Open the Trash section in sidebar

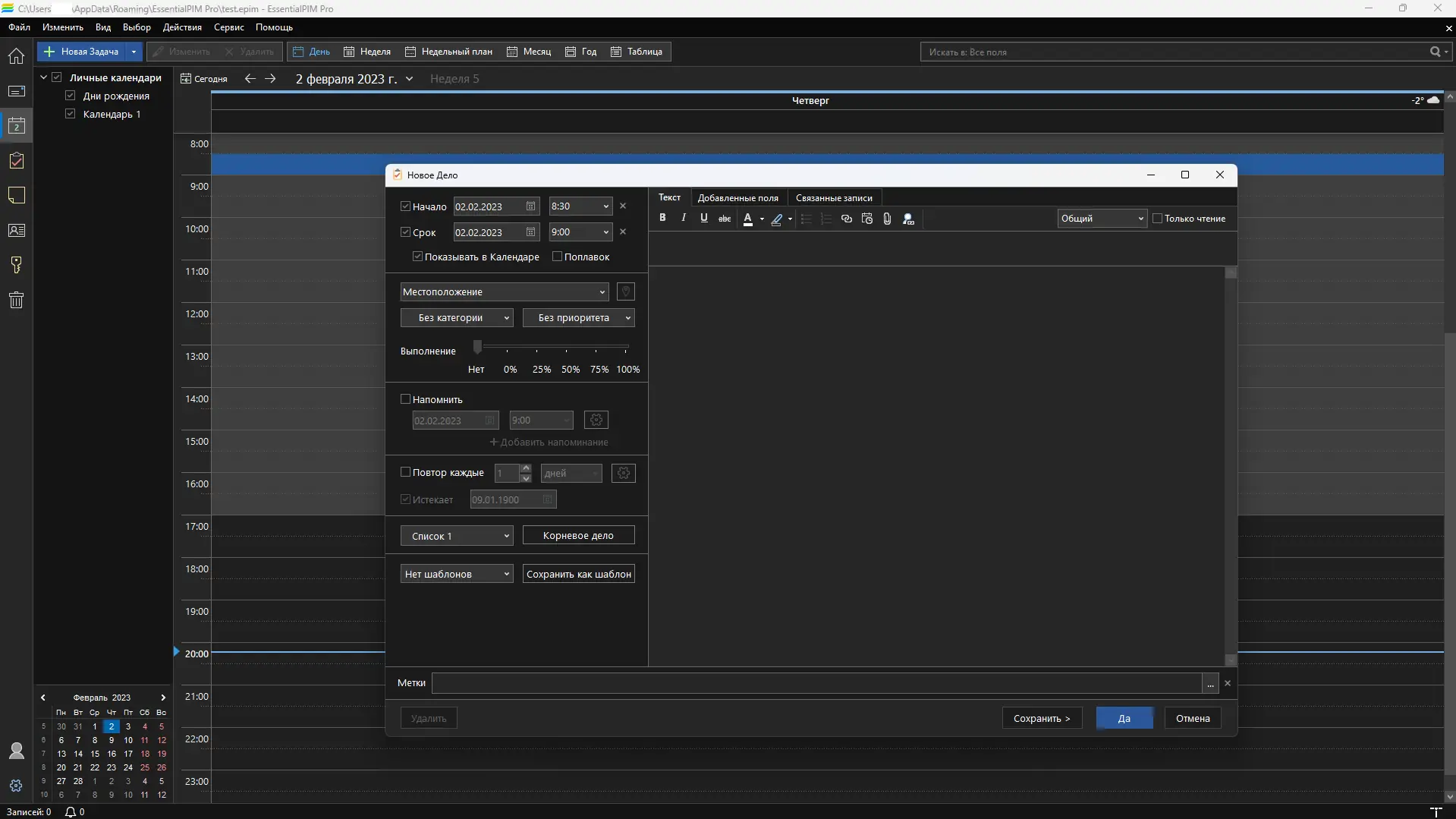click(x=16, y=300)
